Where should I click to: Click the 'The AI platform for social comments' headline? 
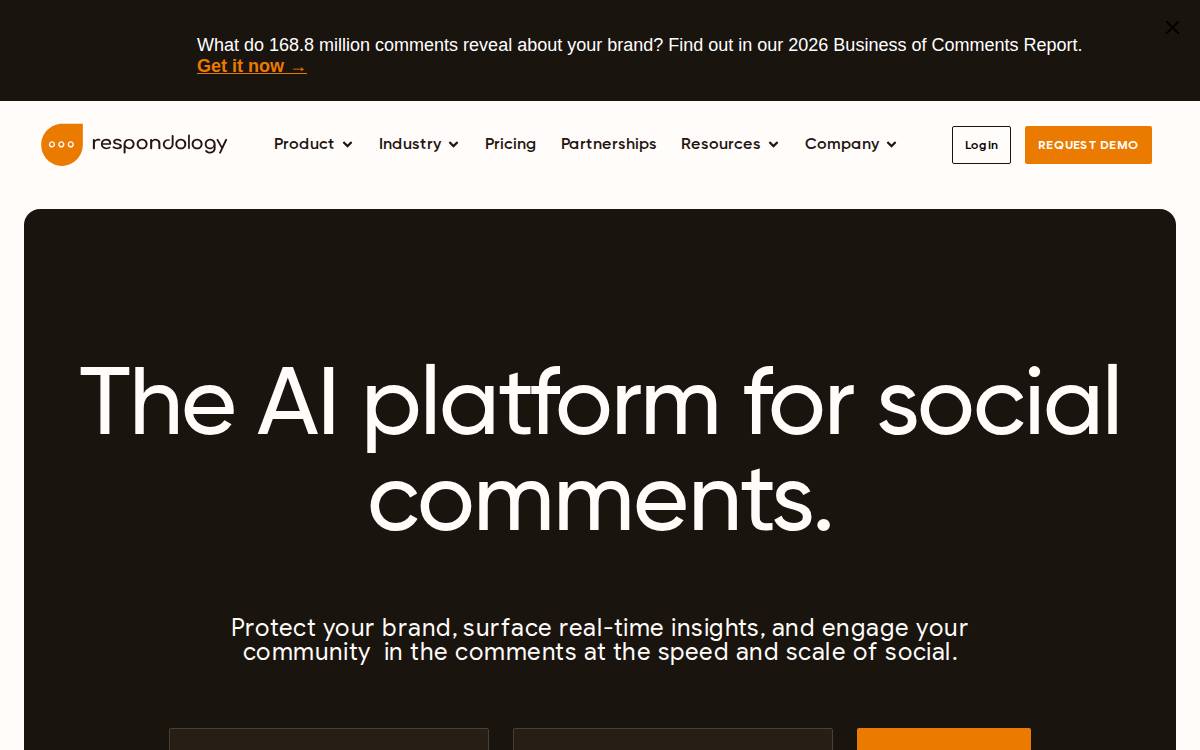(600, 449)
